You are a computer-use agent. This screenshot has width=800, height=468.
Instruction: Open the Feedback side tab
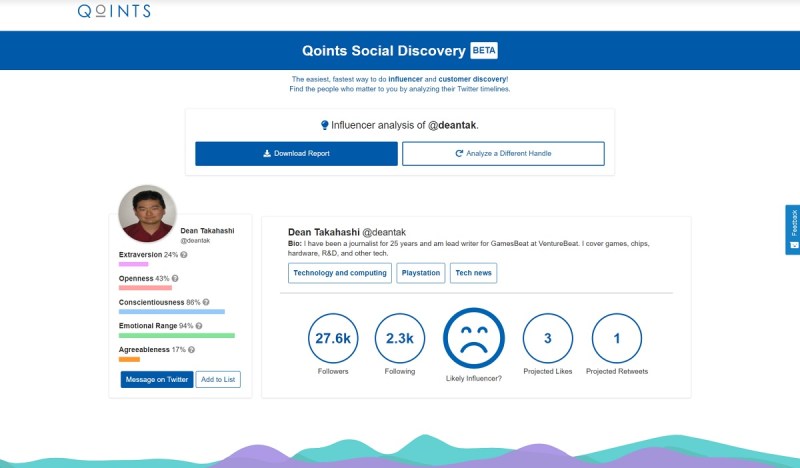(x=793, y=230)
